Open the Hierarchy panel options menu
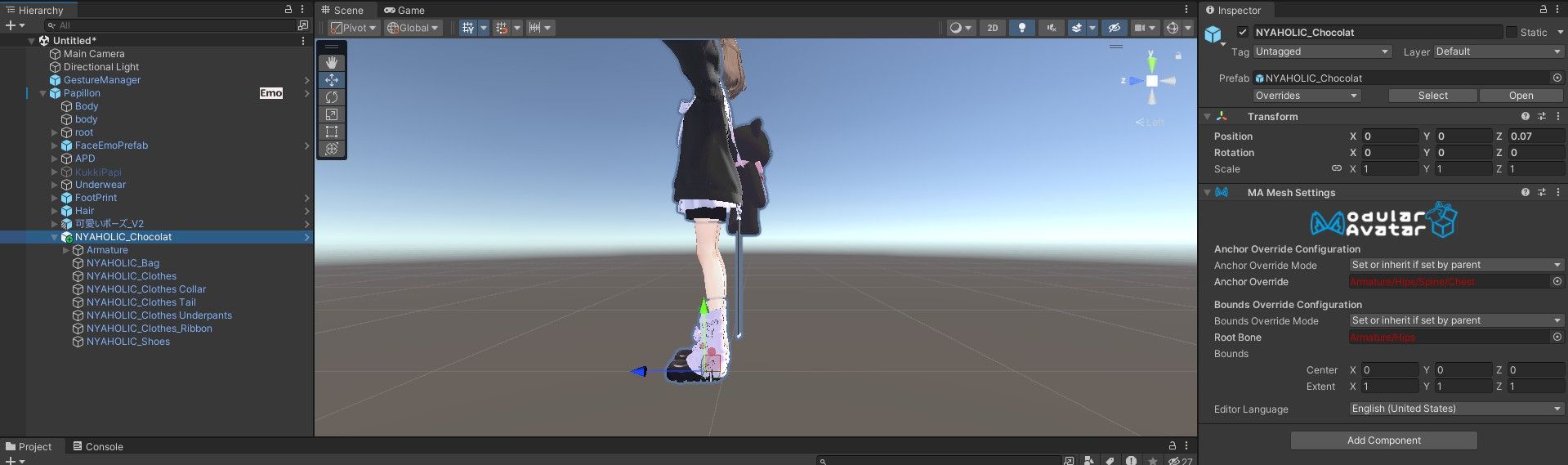Screen dimensions: 1568x465 coord(302,10)
